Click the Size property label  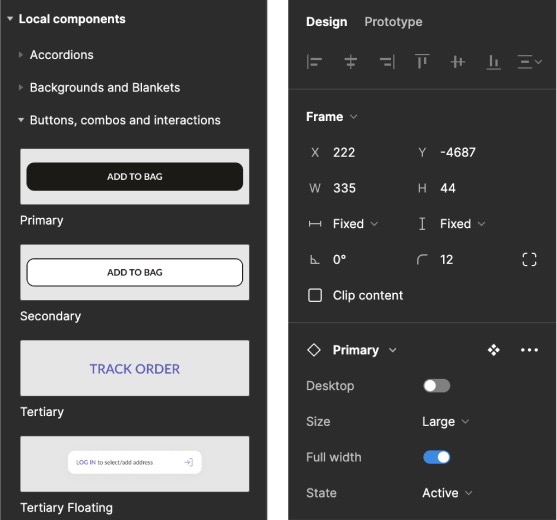318,422
